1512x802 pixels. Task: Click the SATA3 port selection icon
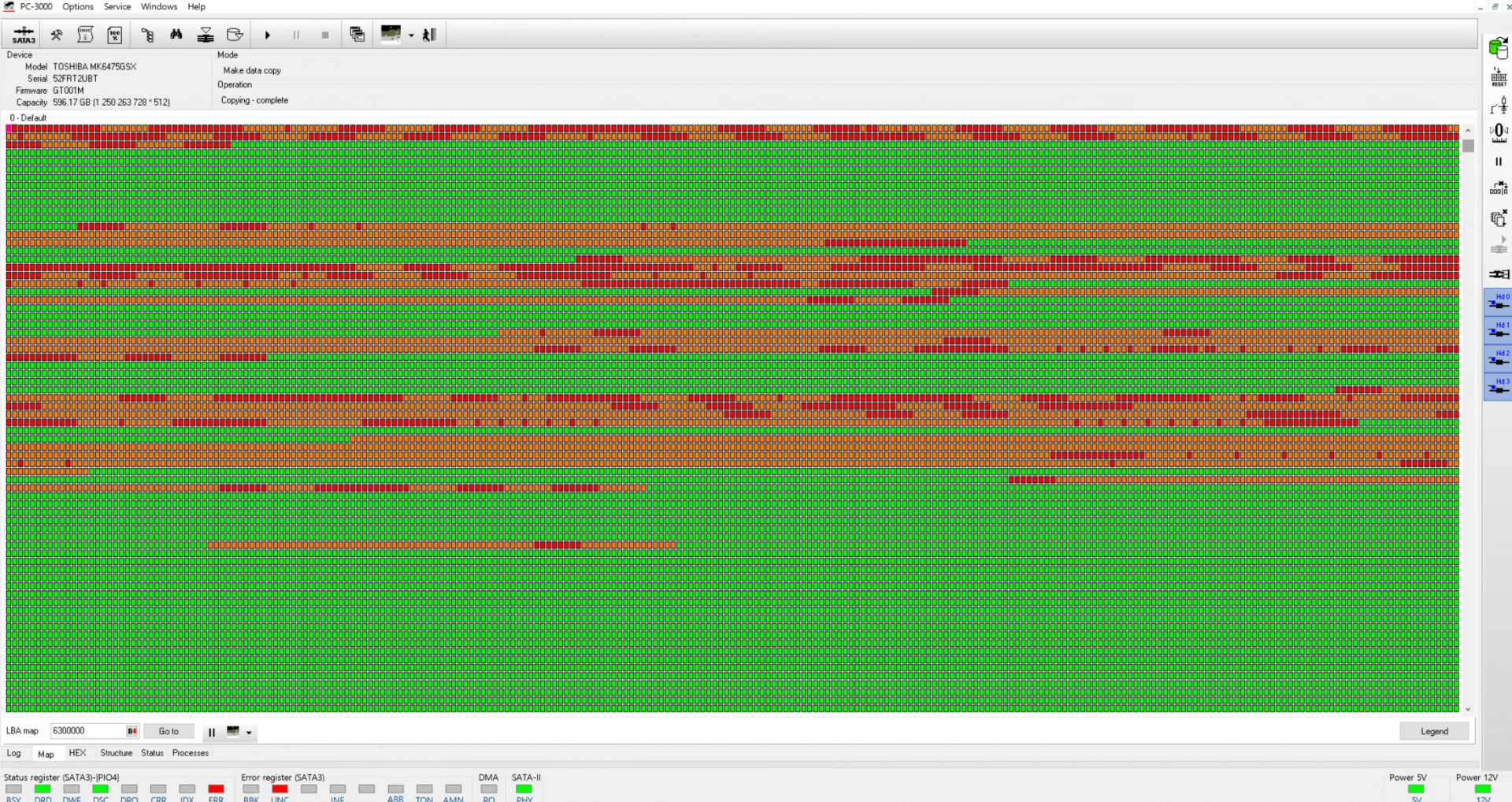(24, 35)
